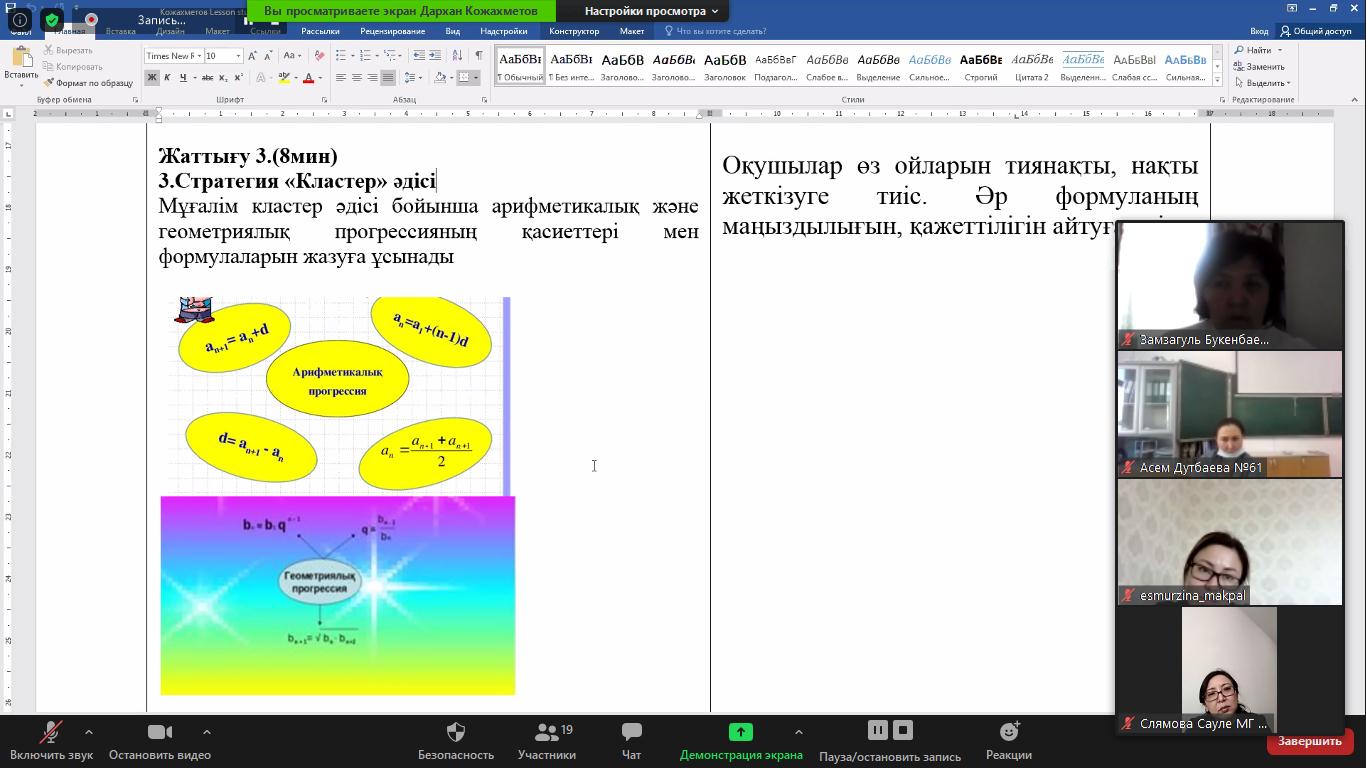Screen dimensions: 1366x768
Task: Stop the Zoom recording
Action: [x=903, y=730]
